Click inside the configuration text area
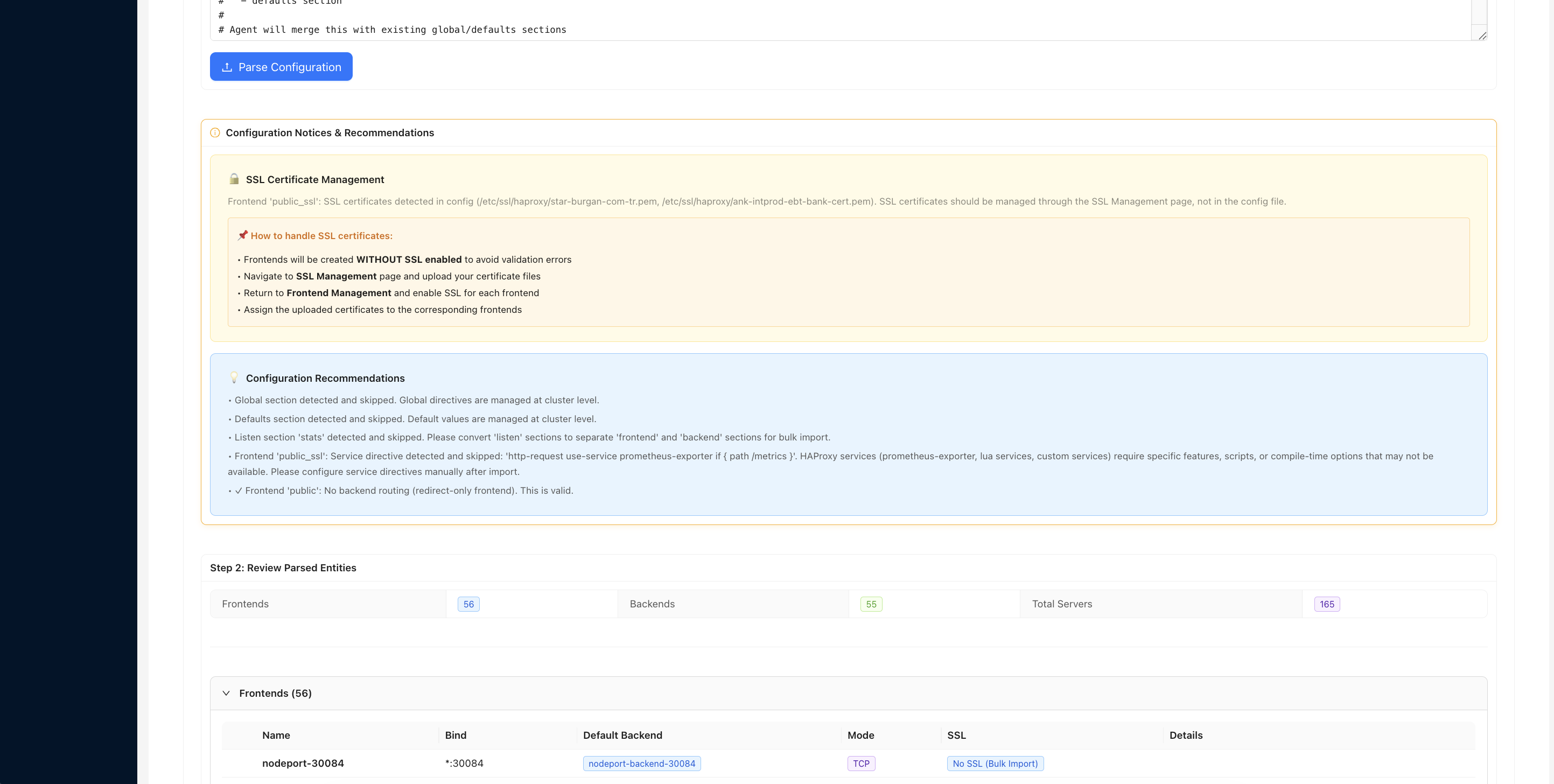The width and height of the screenshot is (1554, 784). pos(841,19)
